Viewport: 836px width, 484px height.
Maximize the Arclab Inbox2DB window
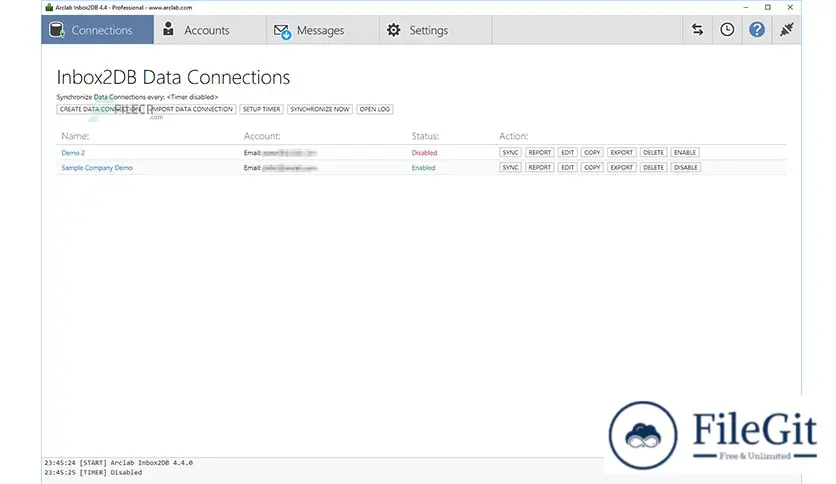pyautogui.click(x=768, y=7)
